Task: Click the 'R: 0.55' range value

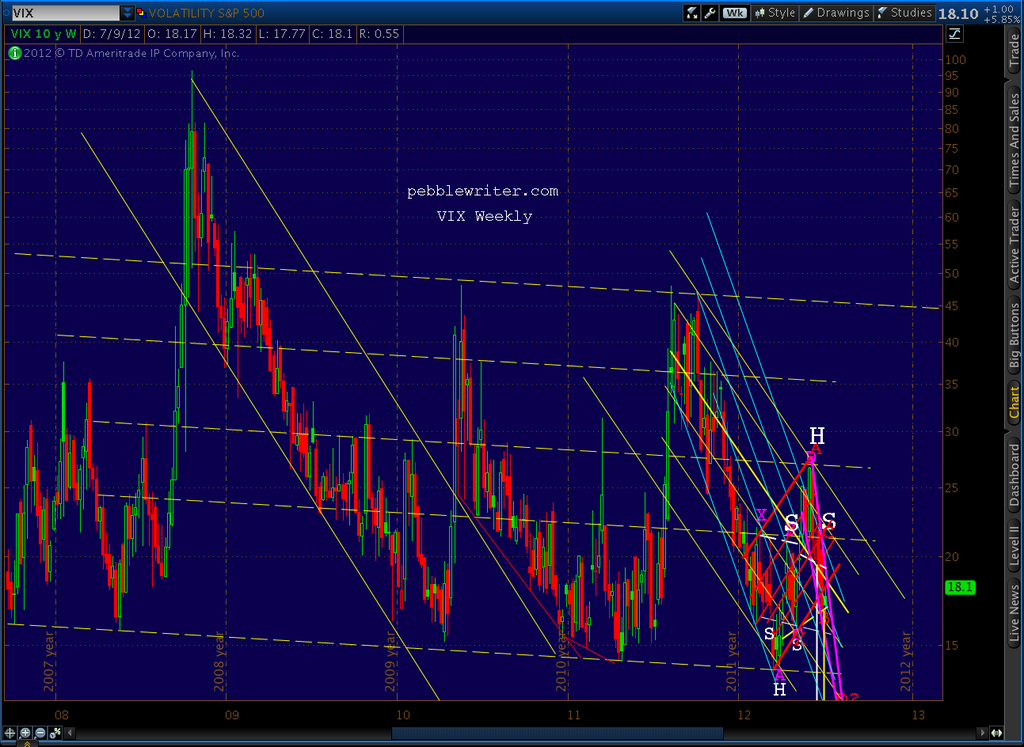Action: pos(379,33)
